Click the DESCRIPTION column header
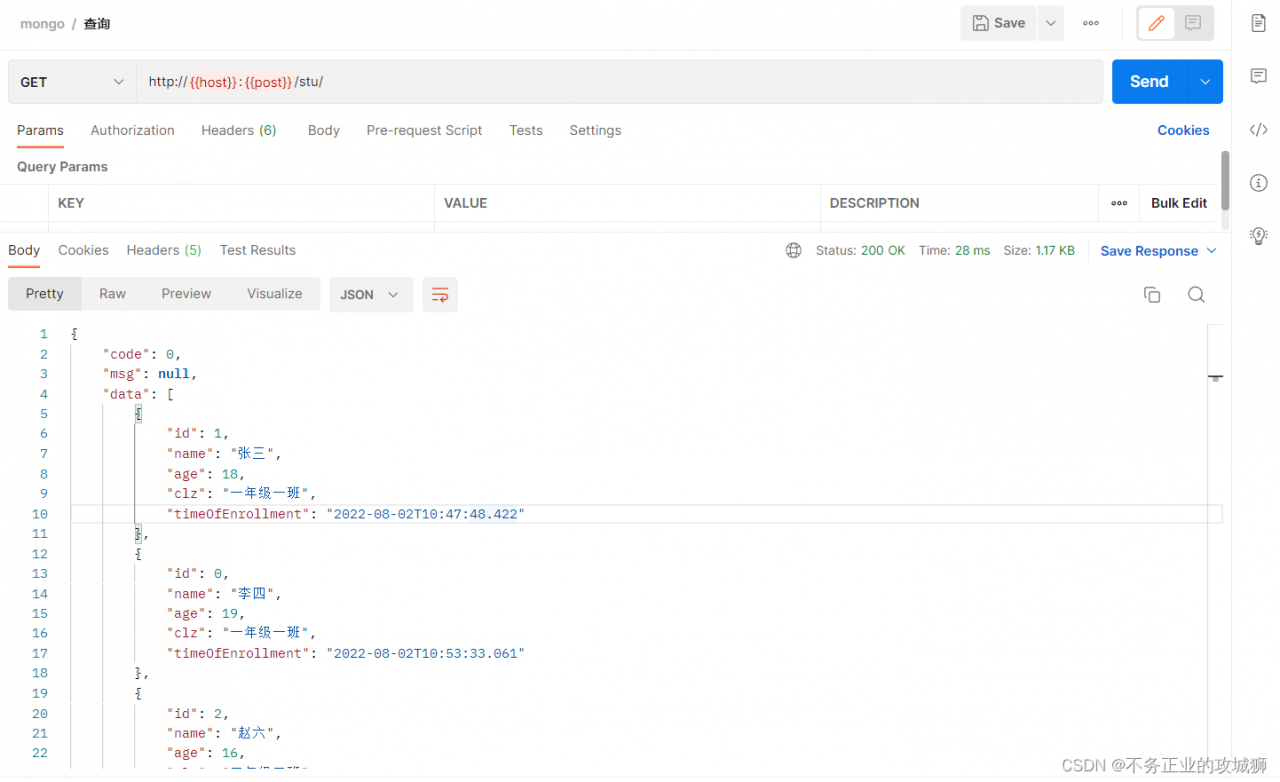1280x782 pixels. pyautogui.click(x=874, y=203)
